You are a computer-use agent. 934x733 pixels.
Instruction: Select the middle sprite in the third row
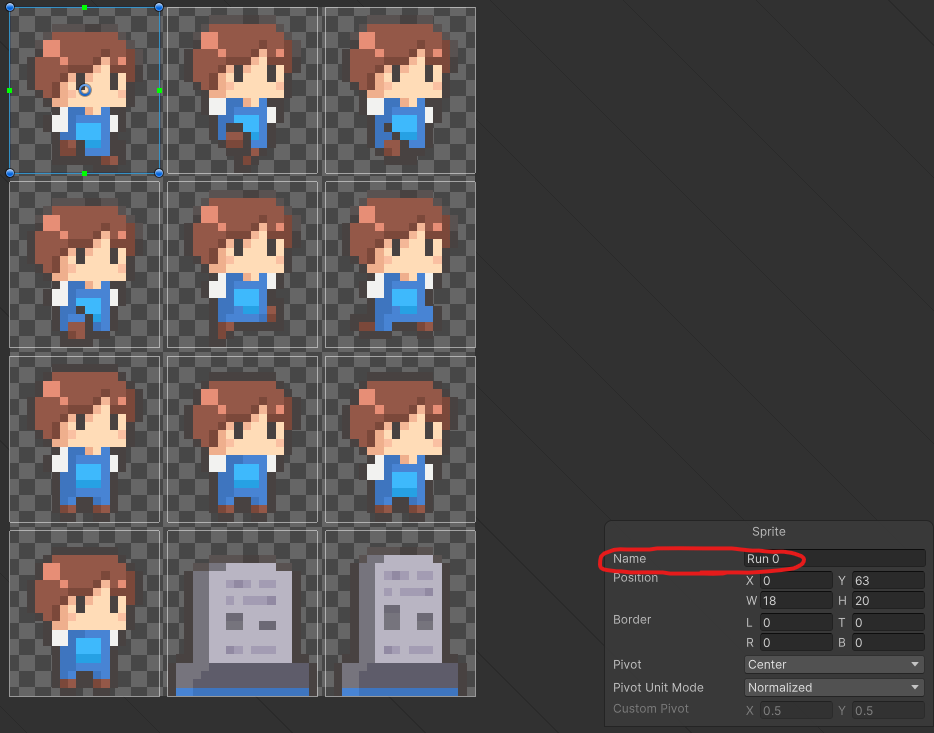coord(242,439)
